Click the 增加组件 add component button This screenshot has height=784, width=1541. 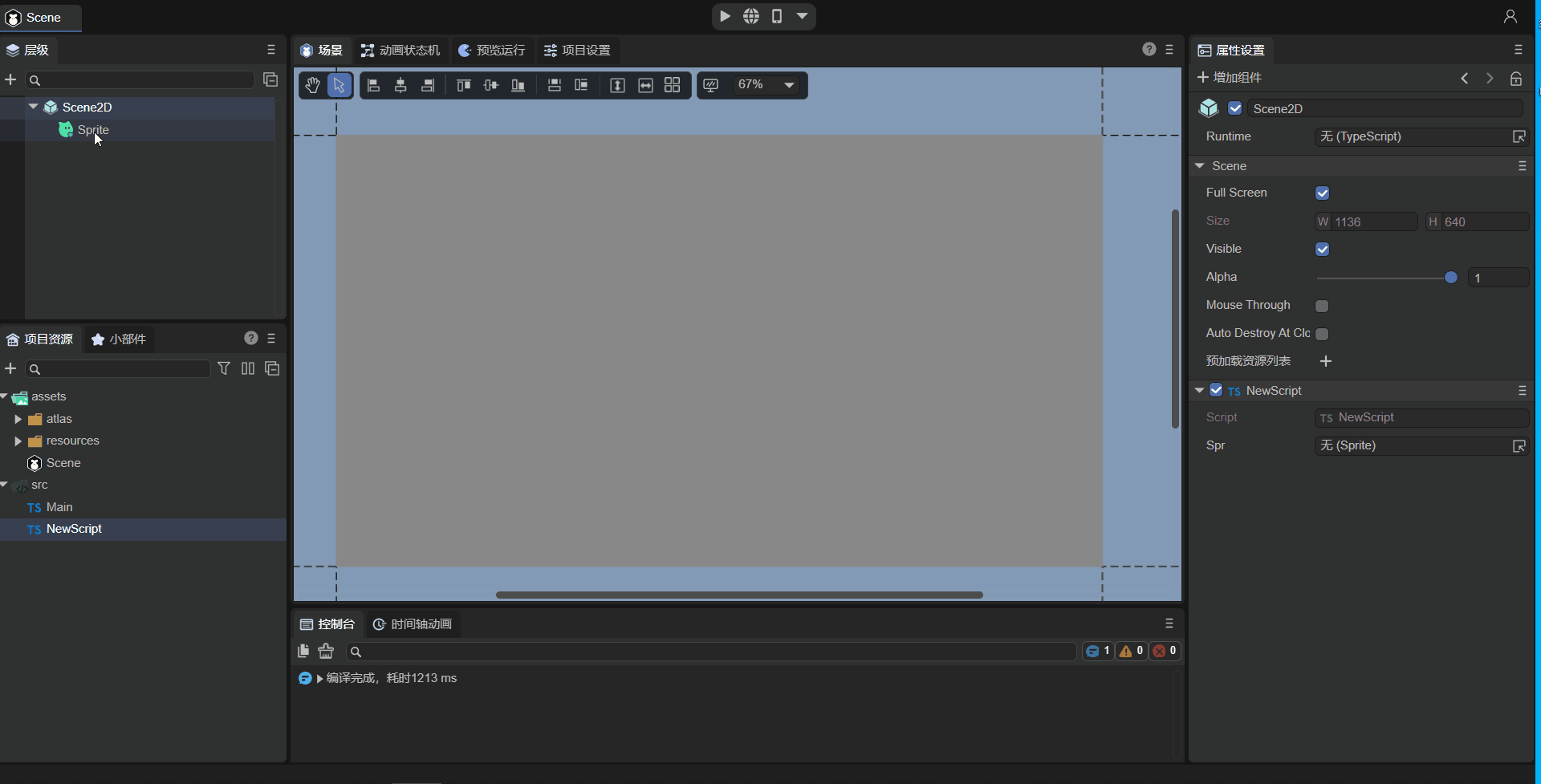(x=1230, y=77)
